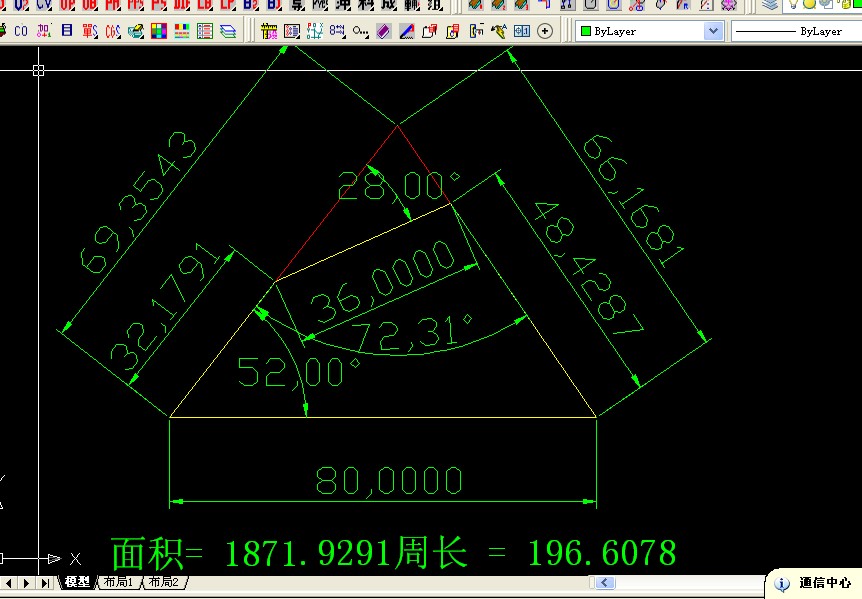Open the green ByLayer color dropdown

pyautogui.click(x=713, y=31)
